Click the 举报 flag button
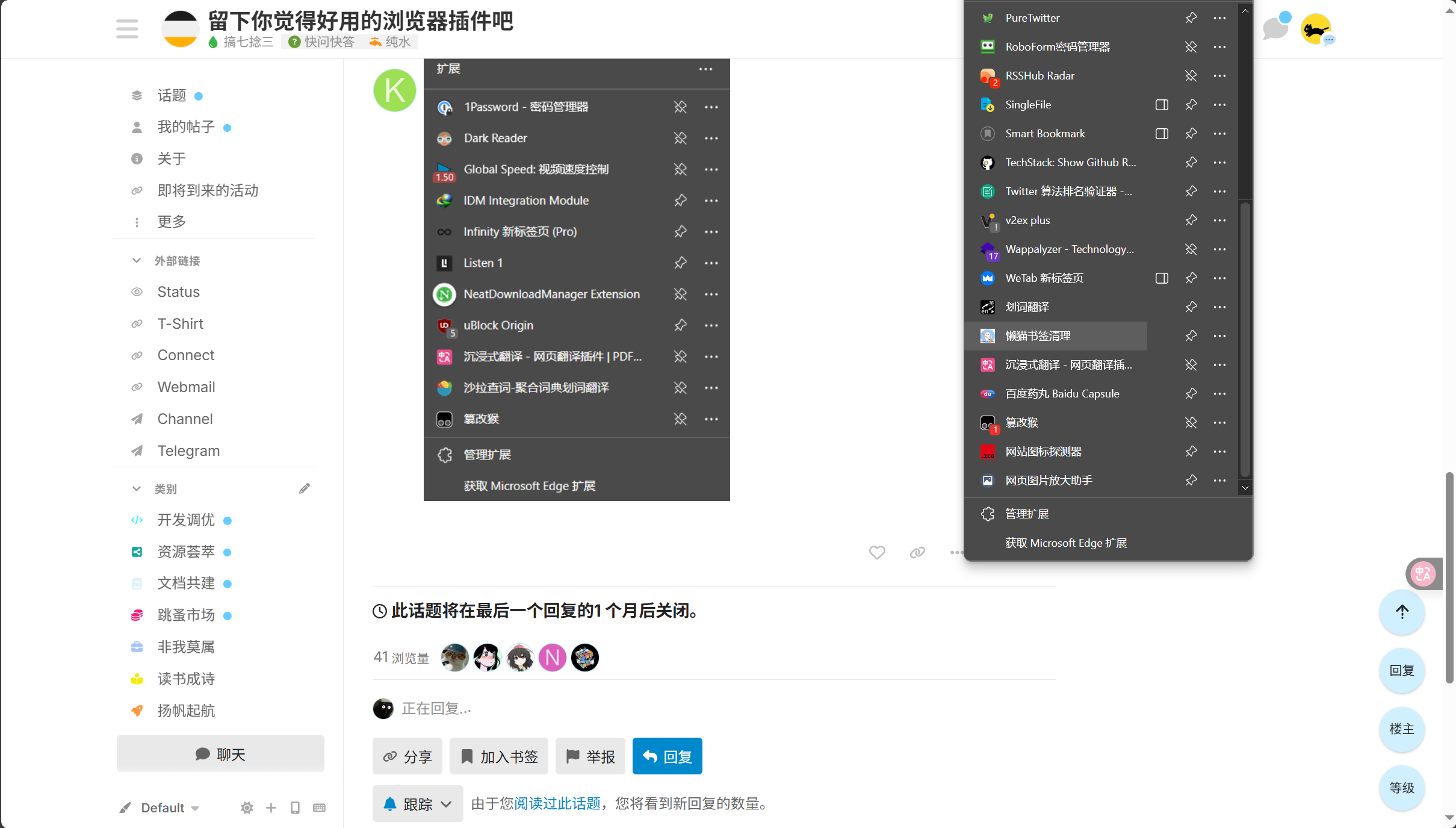Viewport: 1456px width, 828px height. [590, 756]
